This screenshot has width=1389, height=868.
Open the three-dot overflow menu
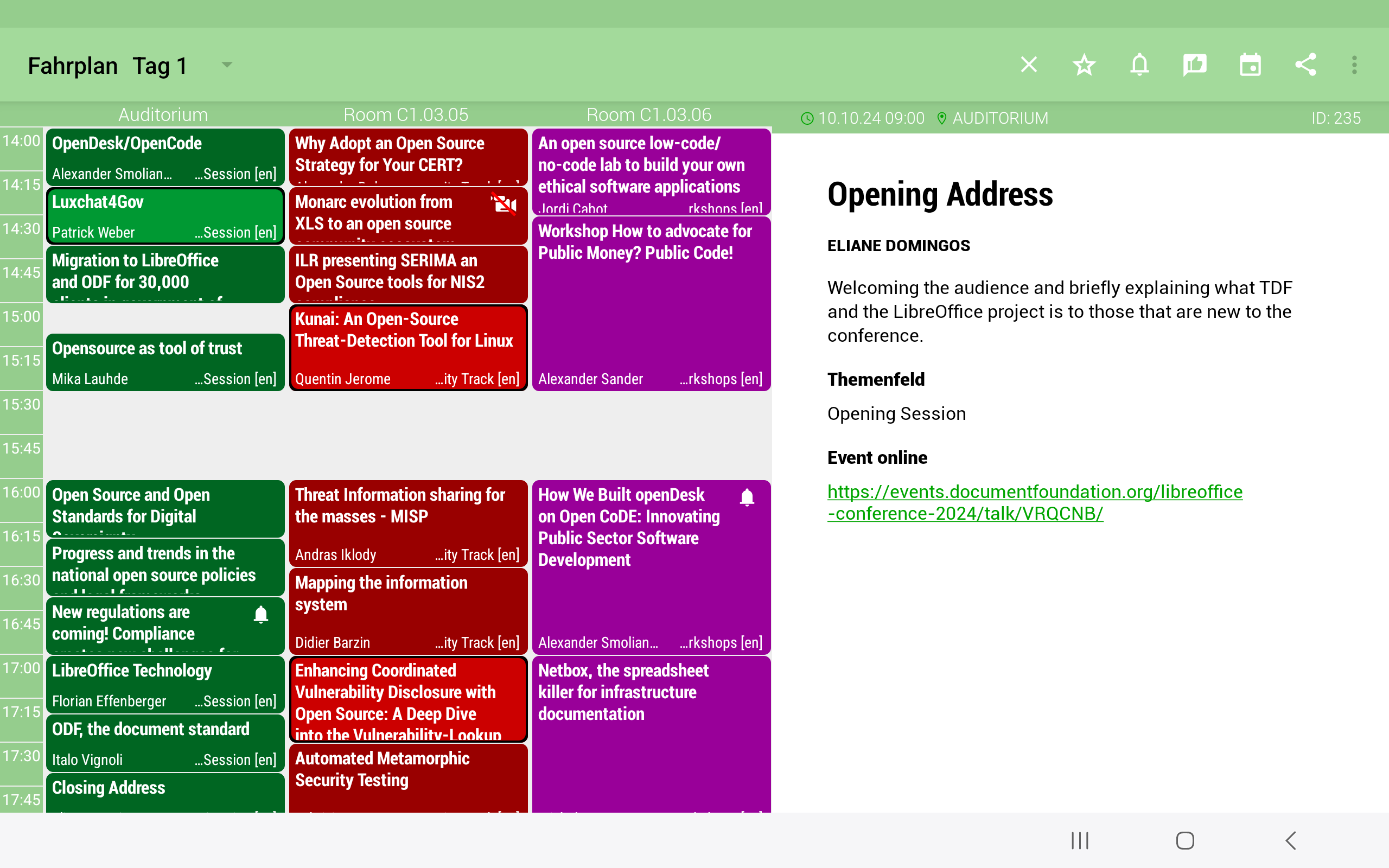tap(1355, 65)
